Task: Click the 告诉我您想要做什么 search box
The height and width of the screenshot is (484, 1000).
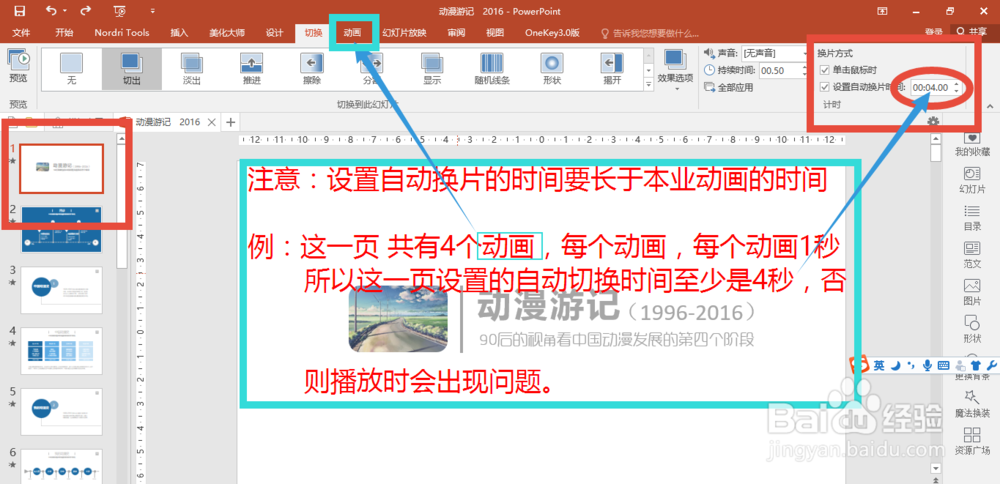Action: coord(650,33)
